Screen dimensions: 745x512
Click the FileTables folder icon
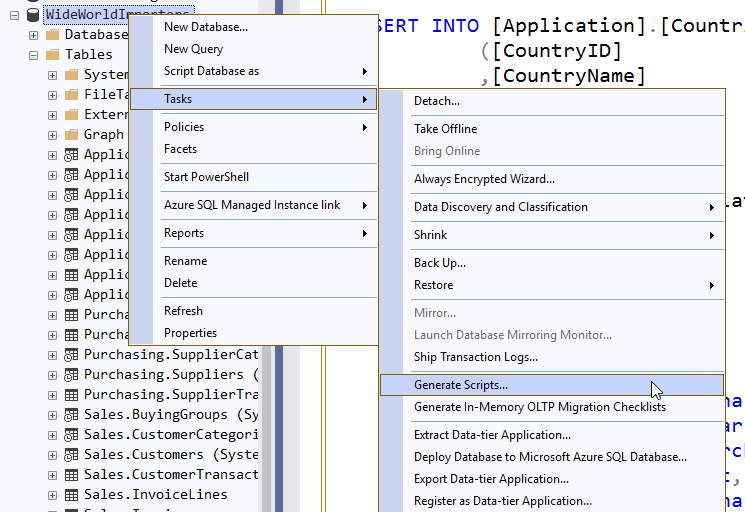71,95
